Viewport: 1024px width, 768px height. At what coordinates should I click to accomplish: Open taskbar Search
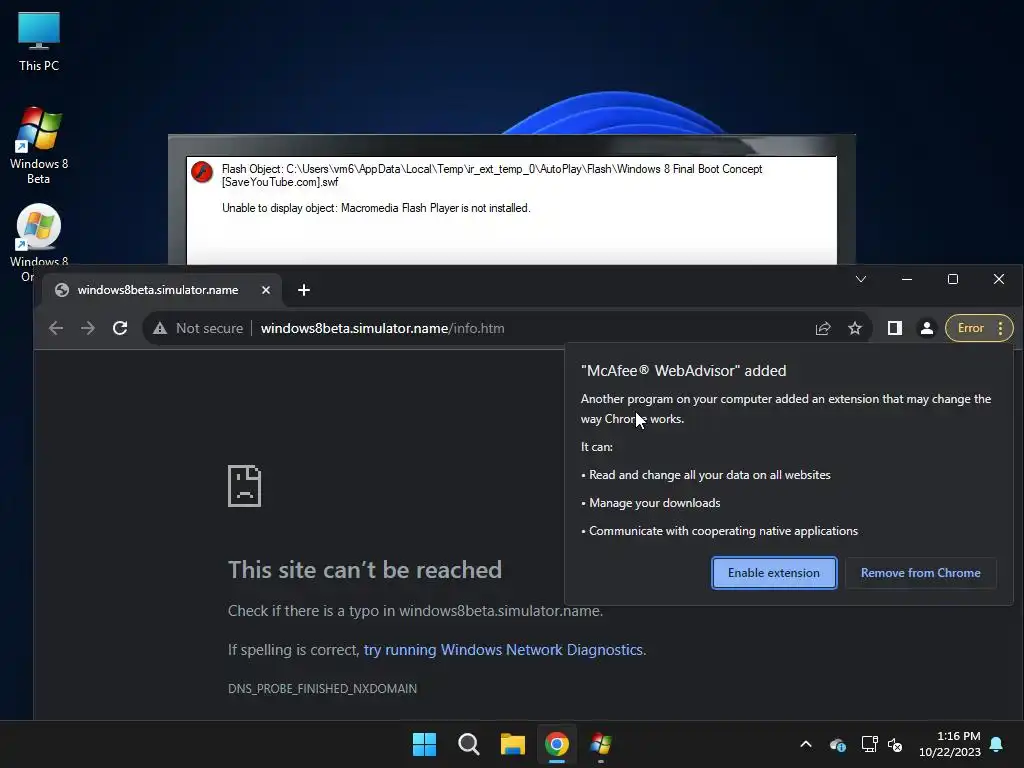coord(468,744)
